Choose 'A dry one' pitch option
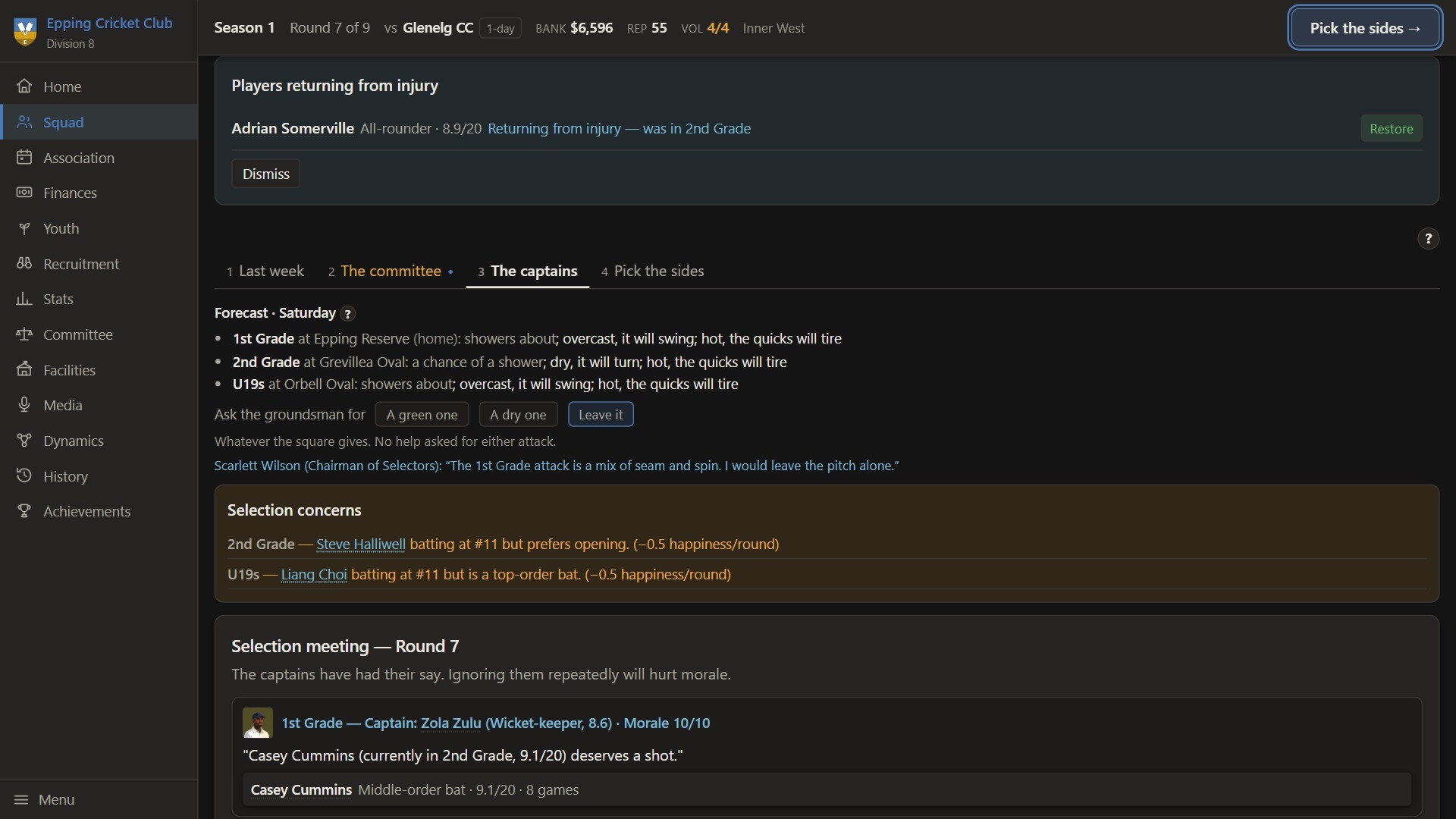 (x=518, y=415)
